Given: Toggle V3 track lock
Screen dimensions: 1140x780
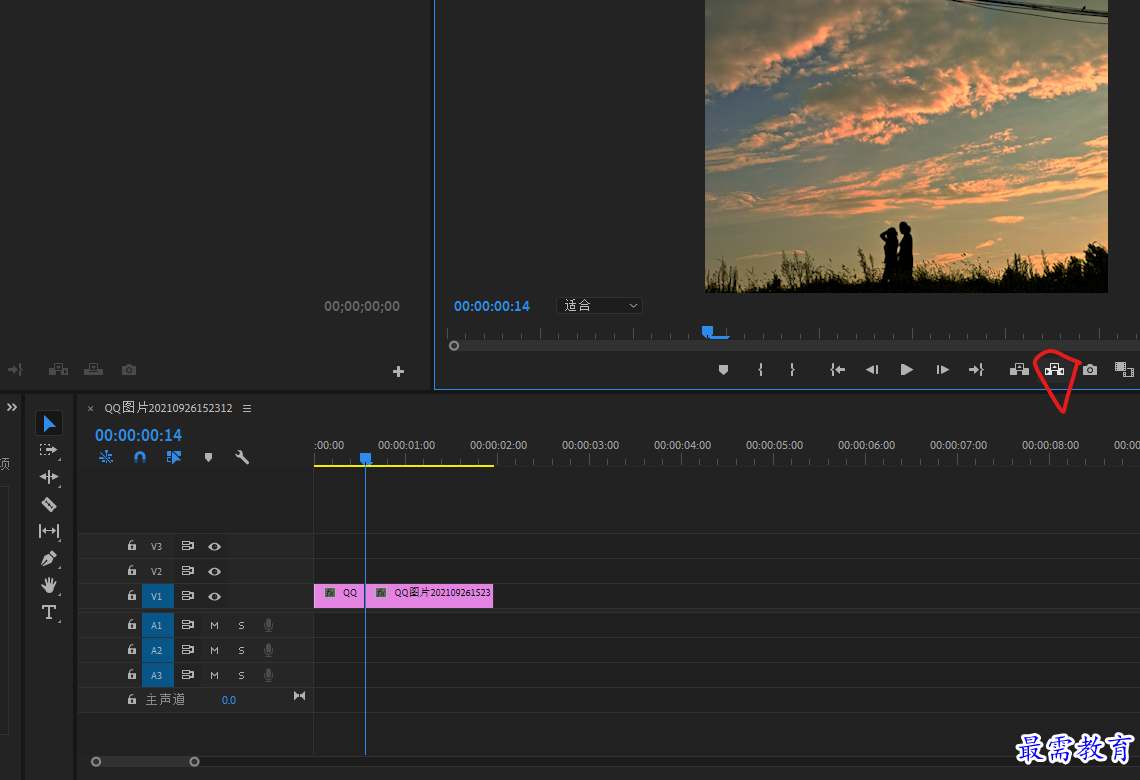Looking at the screenshot, I should point(132,546).
